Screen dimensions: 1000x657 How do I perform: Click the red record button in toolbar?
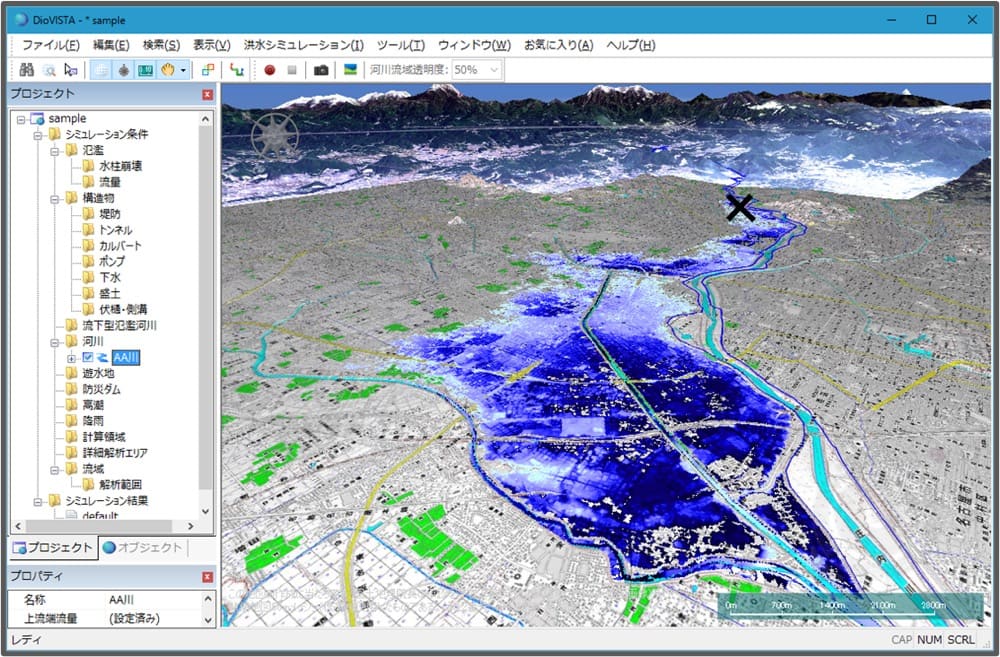click(x=269, y=70)
